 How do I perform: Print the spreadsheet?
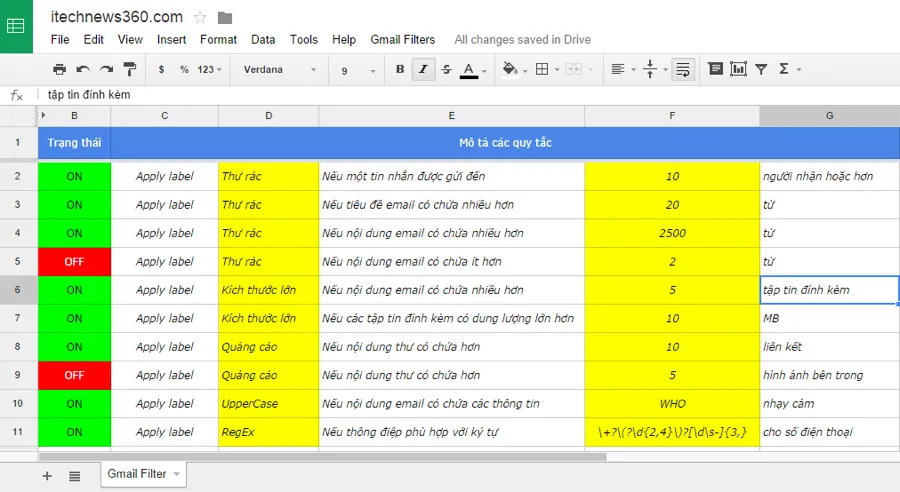point(59,69)
